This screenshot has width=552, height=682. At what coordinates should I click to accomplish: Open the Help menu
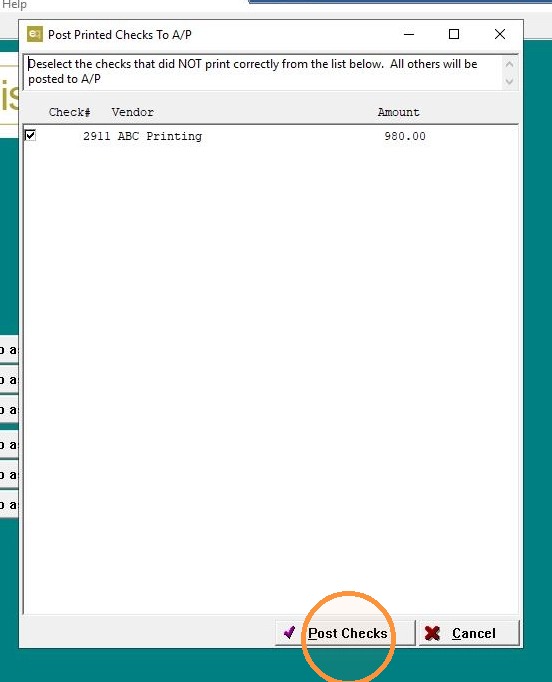point(14,5)
